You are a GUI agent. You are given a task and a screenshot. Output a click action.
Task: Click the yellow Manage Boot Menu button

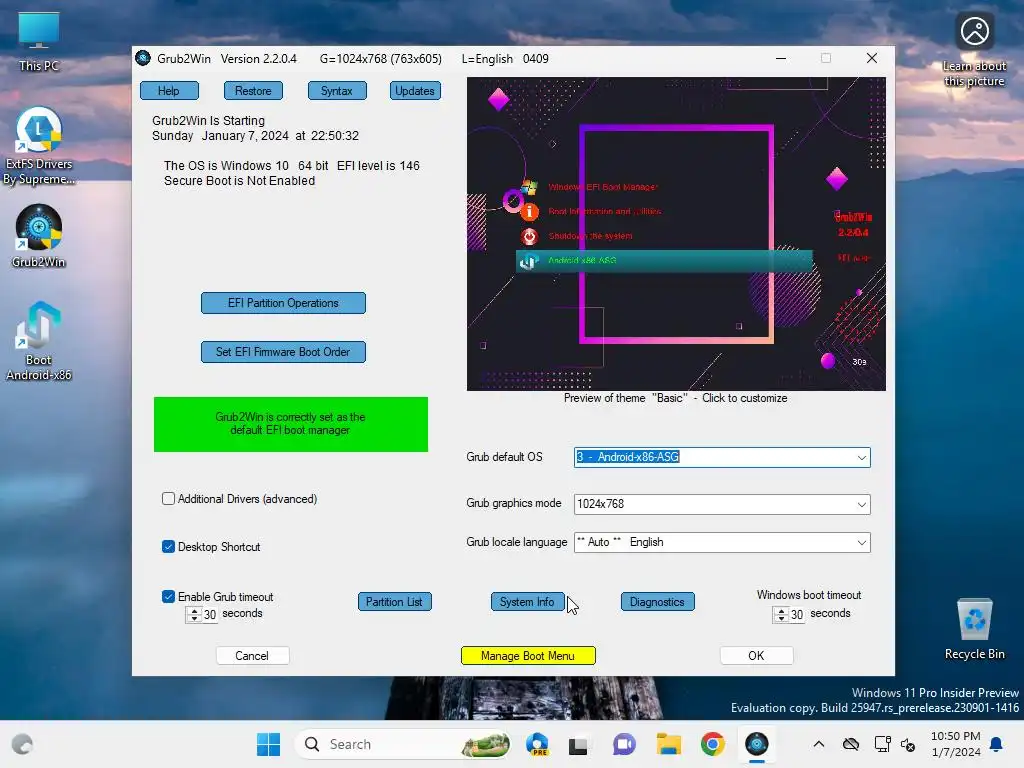[528, 656]
